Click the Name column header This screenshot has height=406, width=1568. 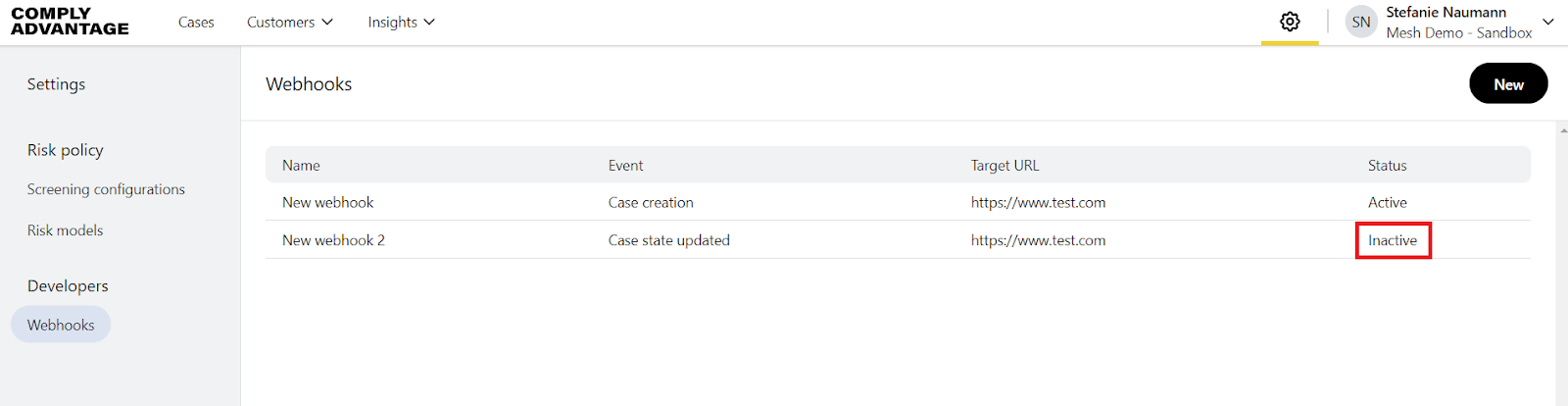pyautogui.click(x=301, y=166)
